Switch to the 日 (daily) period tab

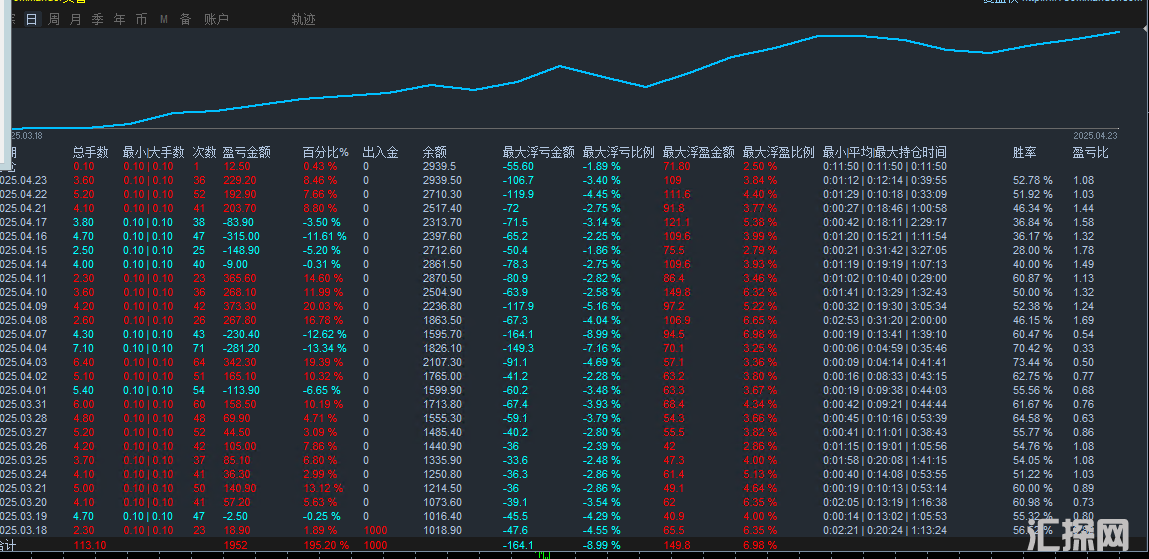[x=32, y=19]
